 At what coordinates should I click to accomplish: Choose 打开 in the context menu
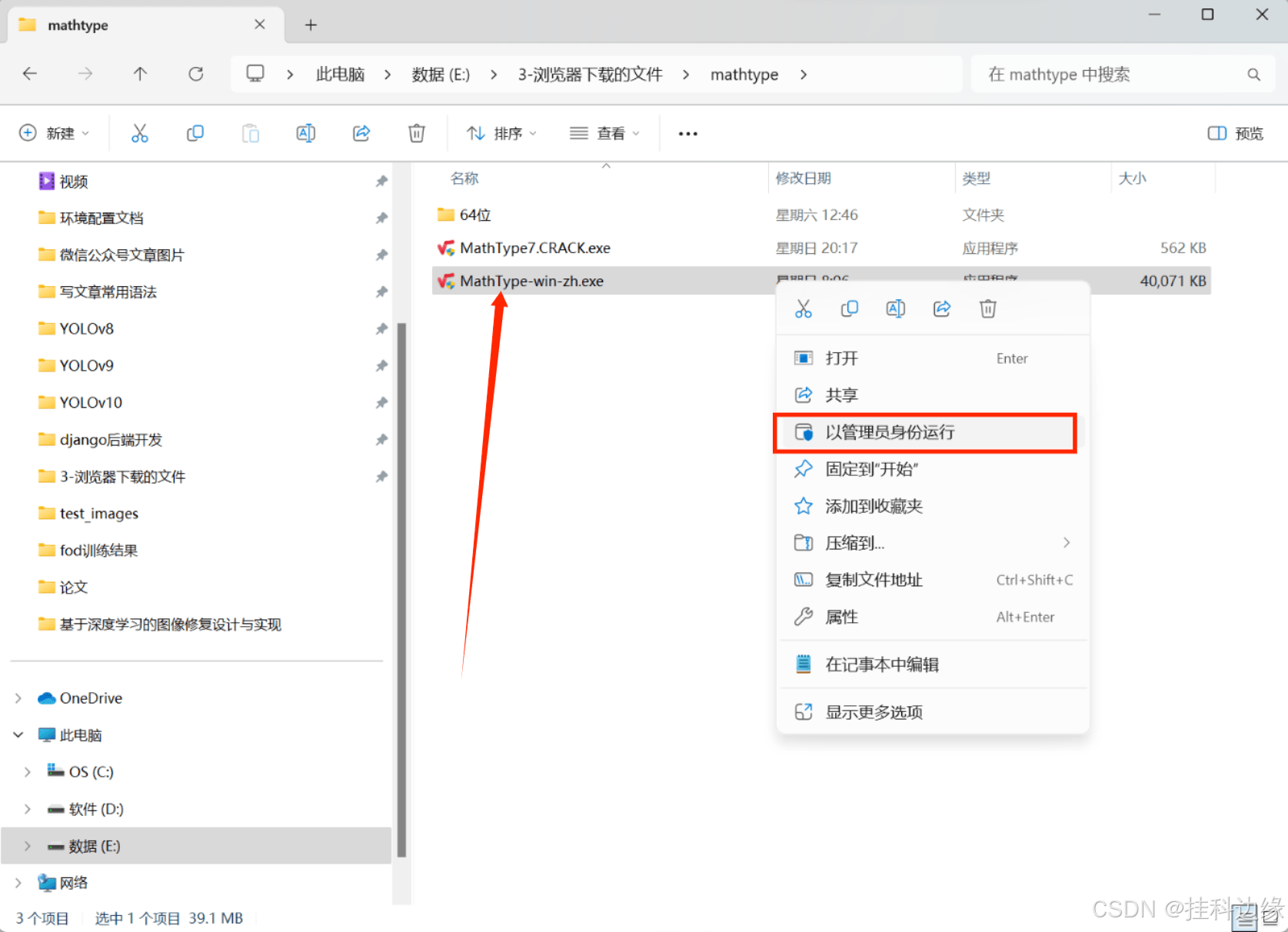(933, 358)
